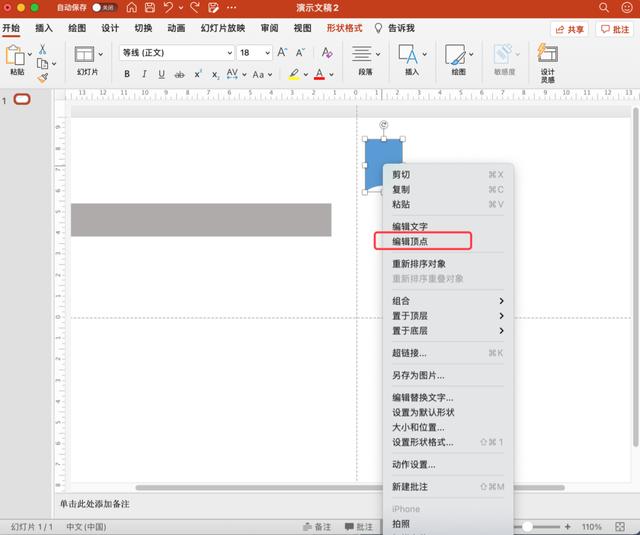Image resolution: width=640 pixels, height=535 pixels.
Task: Click the smiley feedback icon
Action: (x=627, y=7)
